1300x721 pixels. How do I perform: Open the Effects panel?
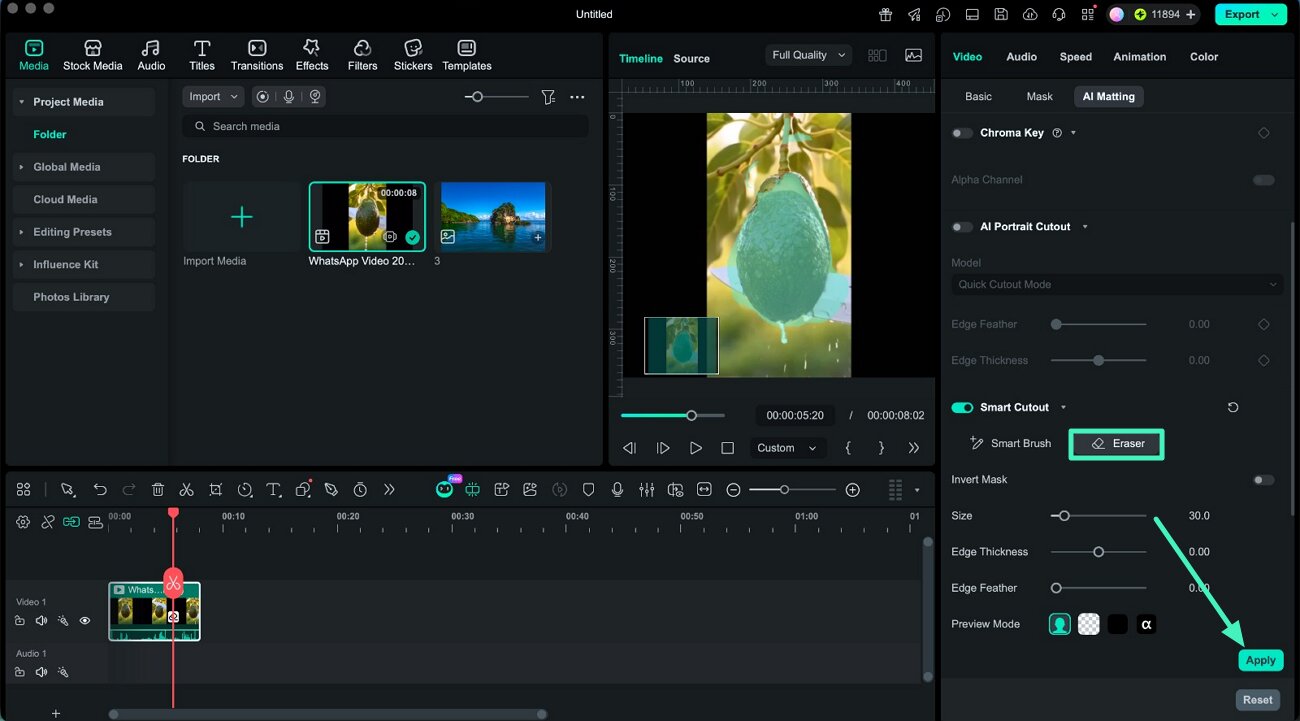[x=312, y=55]
